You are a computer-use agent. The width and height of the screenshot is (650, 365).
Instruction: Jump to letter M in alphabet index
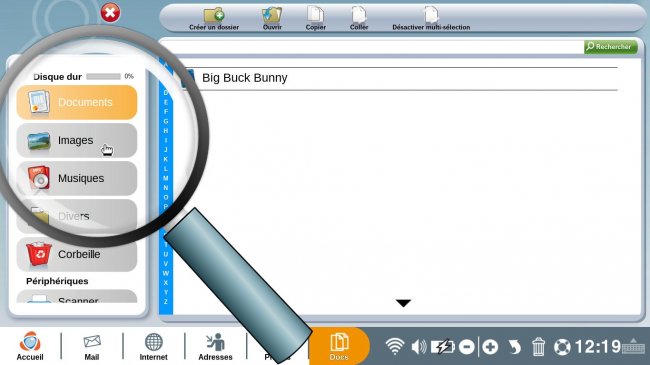pyautogui.click(x=166, y=178)
